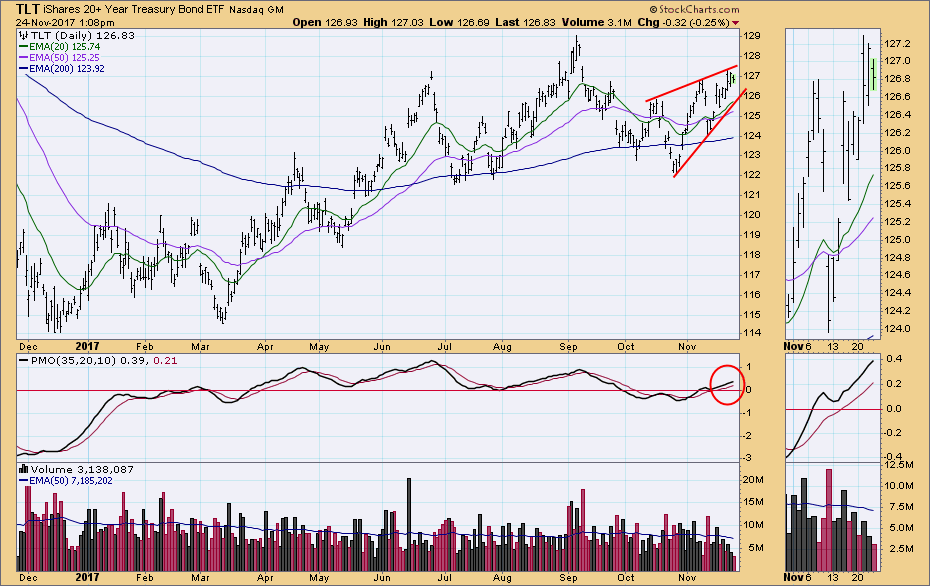Click the early September price peak bar near 129
Screen dimensions: 930x586
577,46
